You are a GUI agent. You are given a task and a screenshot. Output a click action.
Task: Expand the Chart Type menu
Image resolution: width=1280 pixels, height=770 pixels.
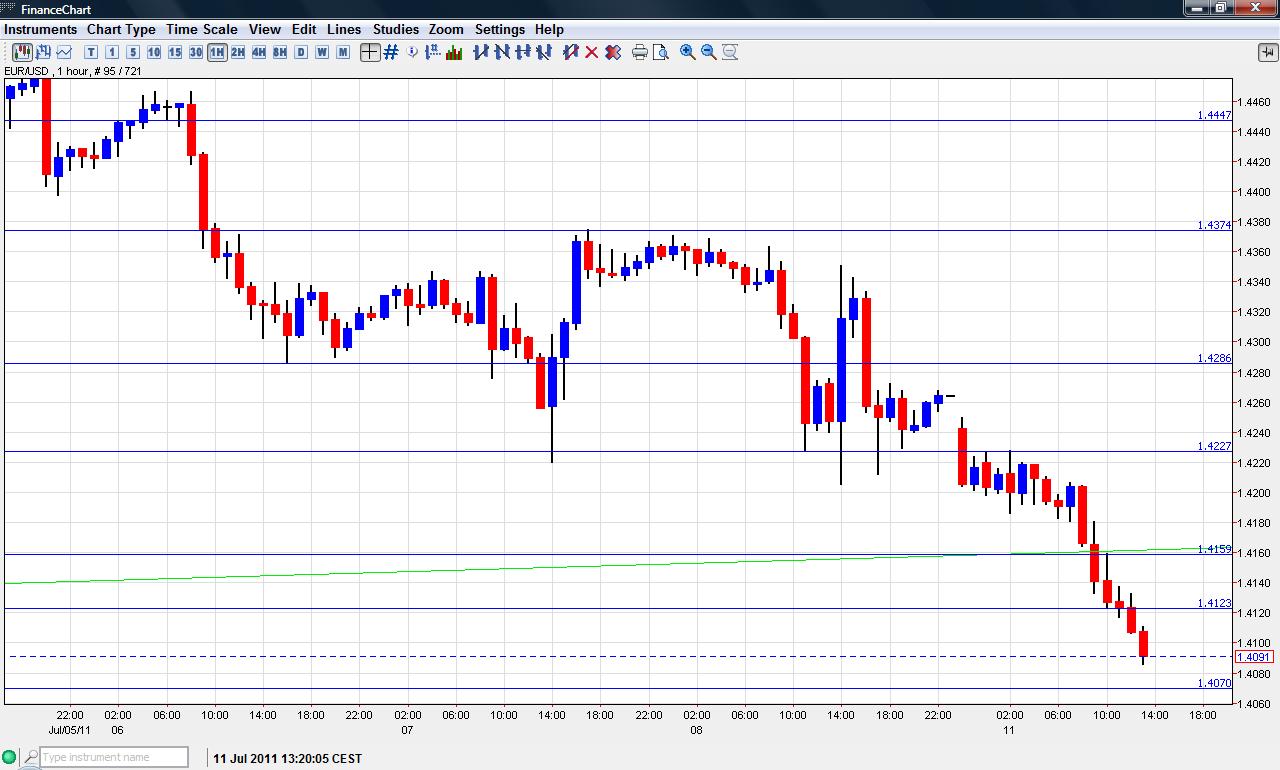coord(121,29)
